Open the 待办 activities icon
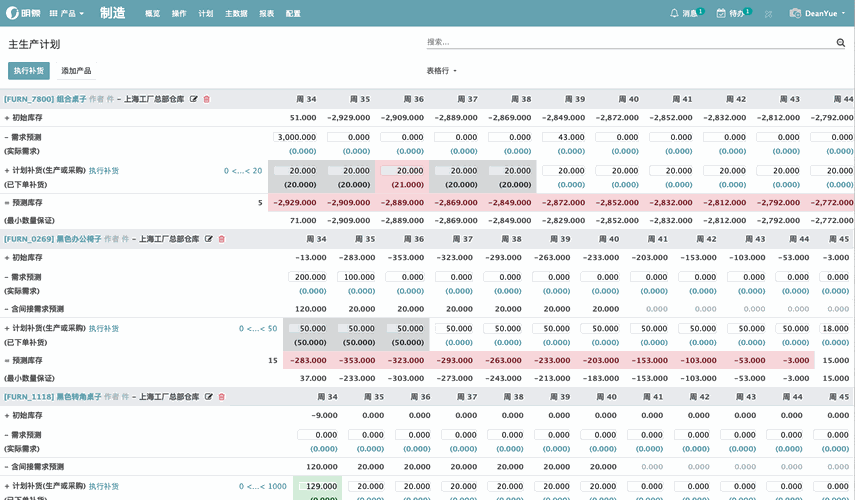Image resolution: width=855 pixels, height=500 pixels. pyautogui.click(x=721, y=14)
